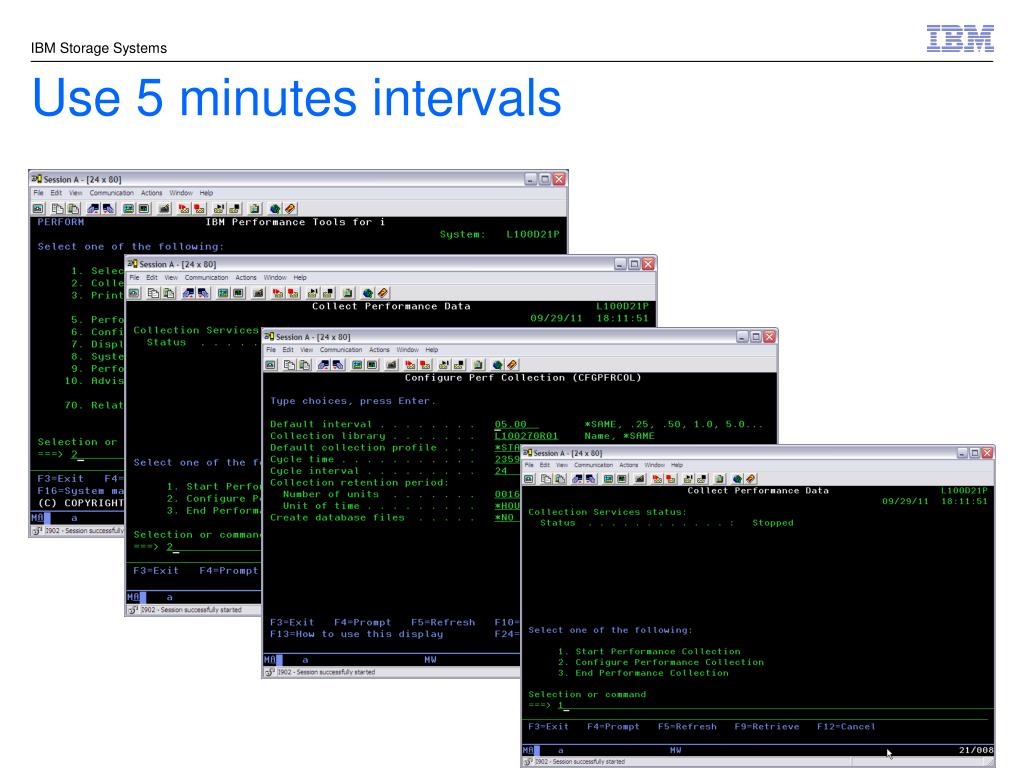Click F9=Retrieve in front window
Image resolution: width=1024 pixels, height=768 pixels.
tap(767, 726)
